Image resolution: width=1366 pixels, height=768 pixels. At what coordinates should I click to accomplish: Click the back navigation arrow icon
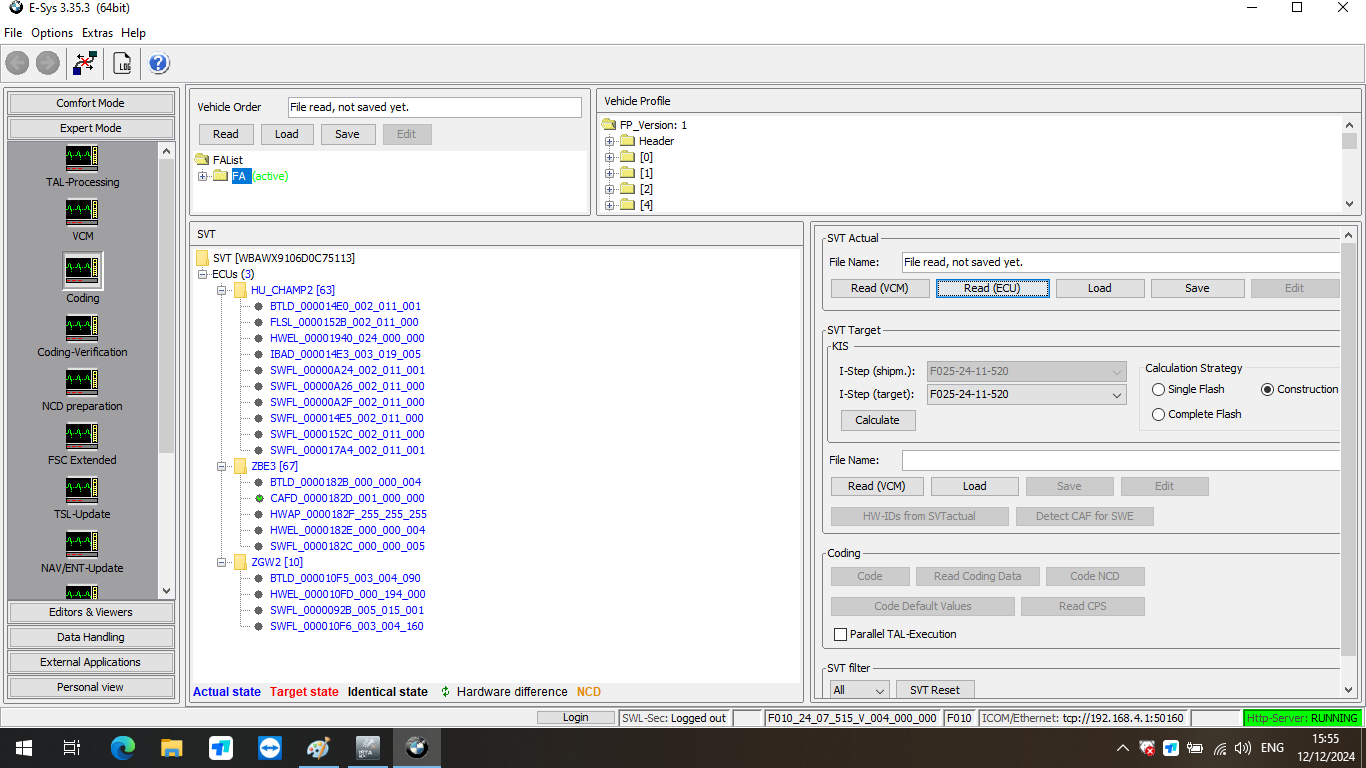pyautogui.click(x=17, y=63)
